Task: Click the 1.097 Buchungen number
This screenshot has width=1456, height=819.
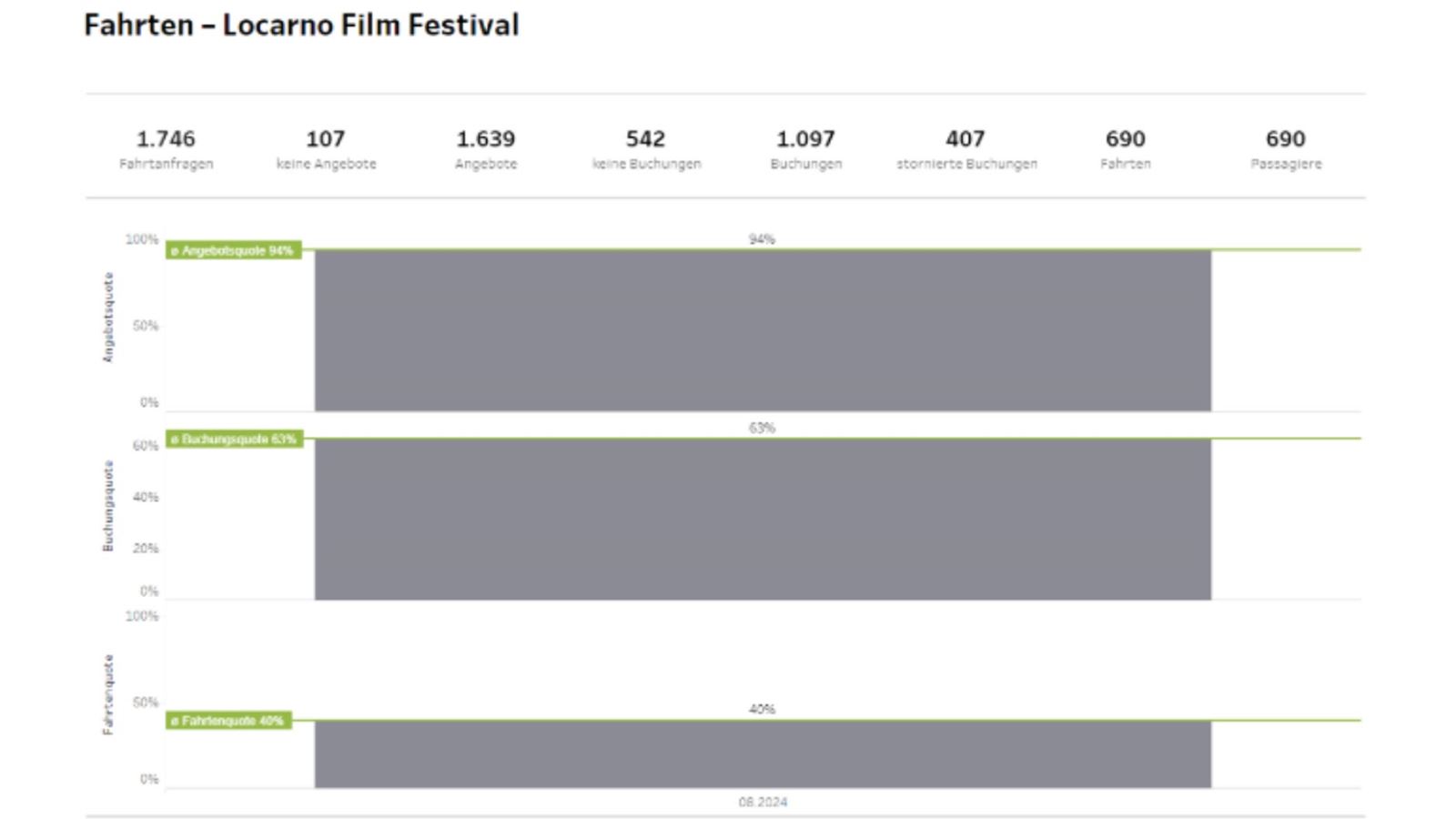Action: [805, 139]
